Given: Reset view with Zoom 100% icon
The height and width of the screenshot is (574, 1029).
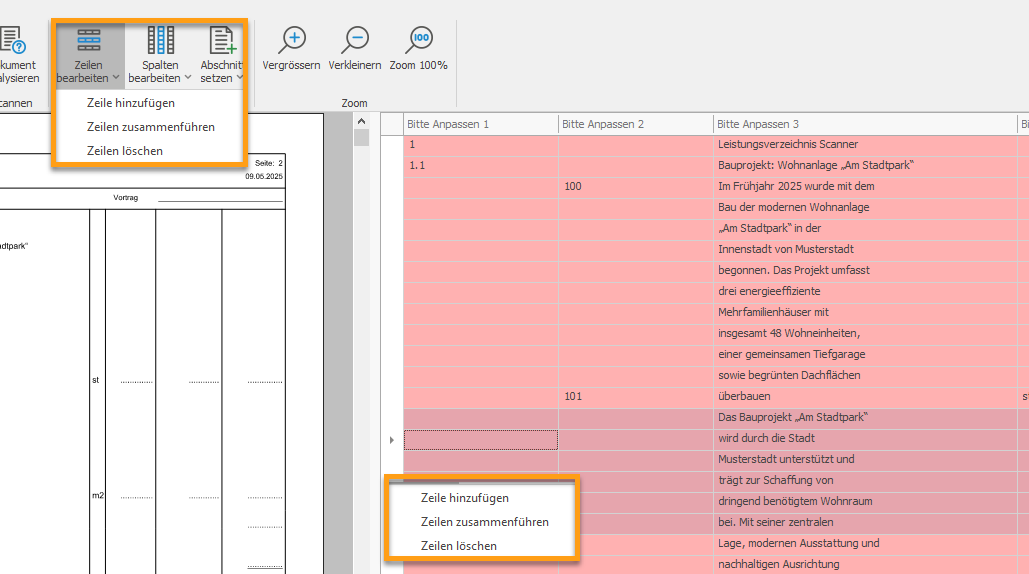Looking at the screenshot, I should tap(419, 40).
